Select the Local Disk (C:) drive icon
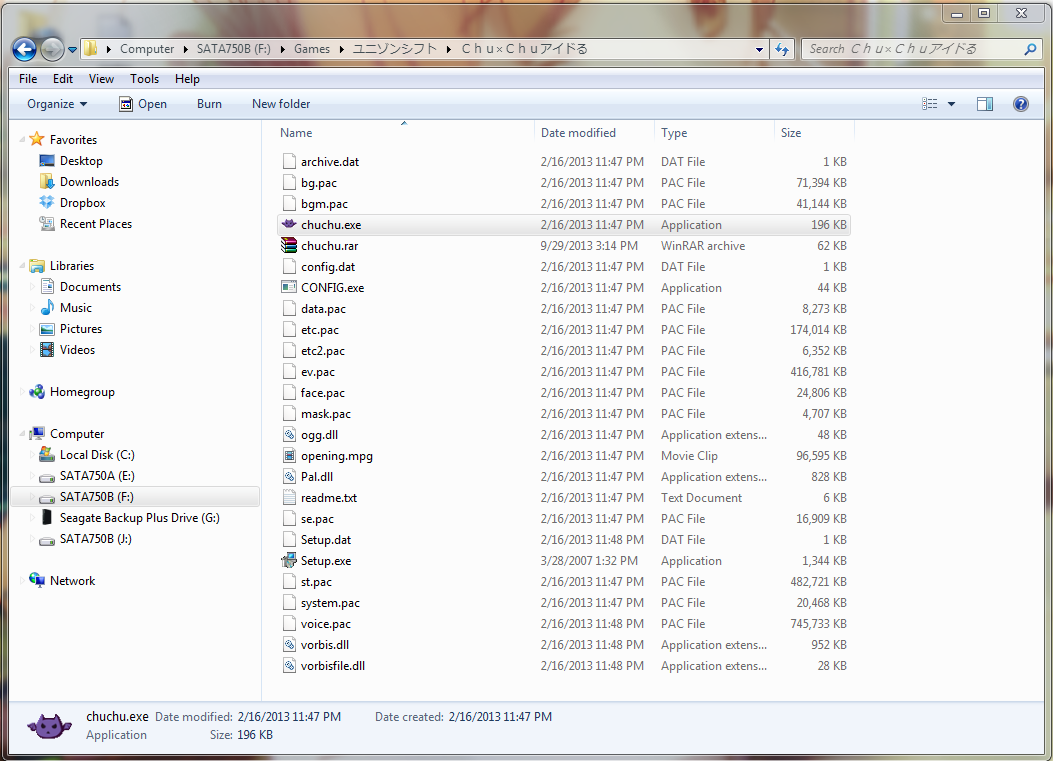This screenshot has width=1053, height=761. coord(47,455)
